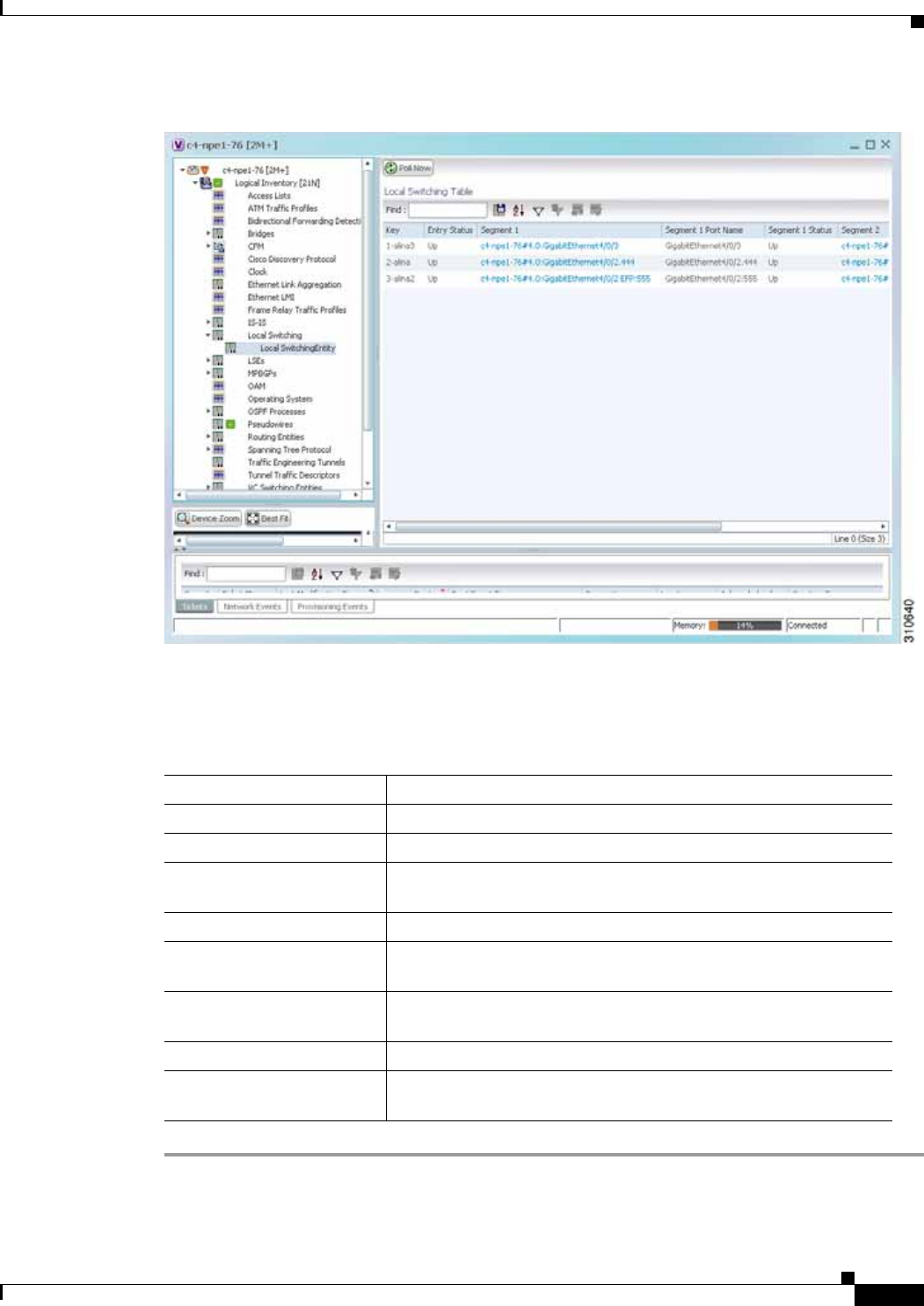
Task: Open Segment 1 link ending GigabitEthernet4/0/3
Action: point(549,246)
